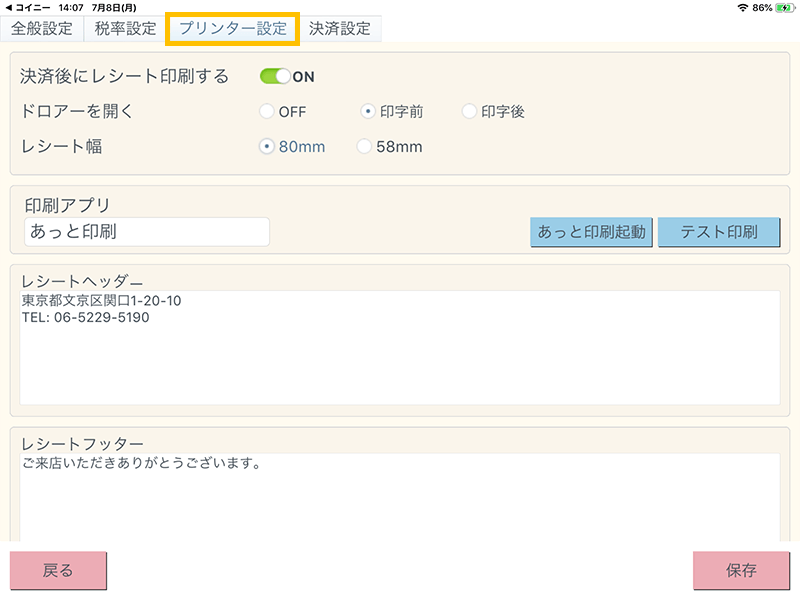Tap the battery indicator icon

tap(784, 7)
